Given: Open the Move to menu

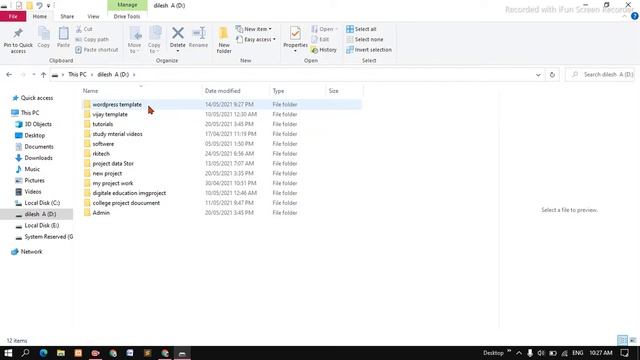Looking at the screenshot, I should (135, 40).
